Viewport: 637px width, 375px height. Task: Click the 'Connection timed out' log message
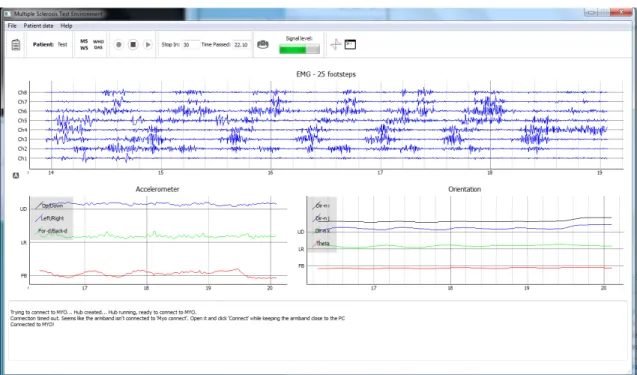(178, 319)
